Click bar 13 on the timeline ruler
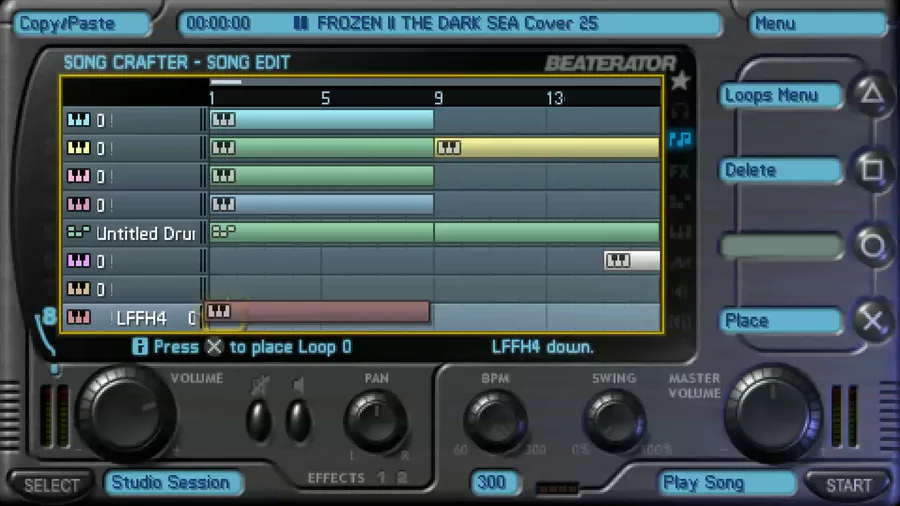 (x=554, y=99)
